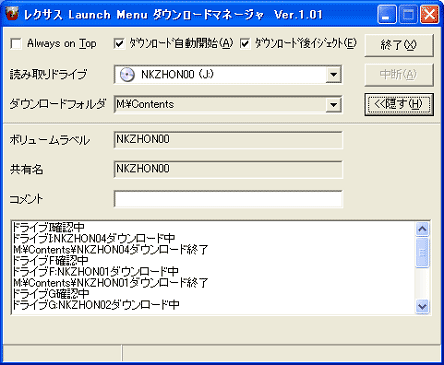Click the disc icon in drive combo
The height and width of the screenshot is (365, 444).
(127, 75)
